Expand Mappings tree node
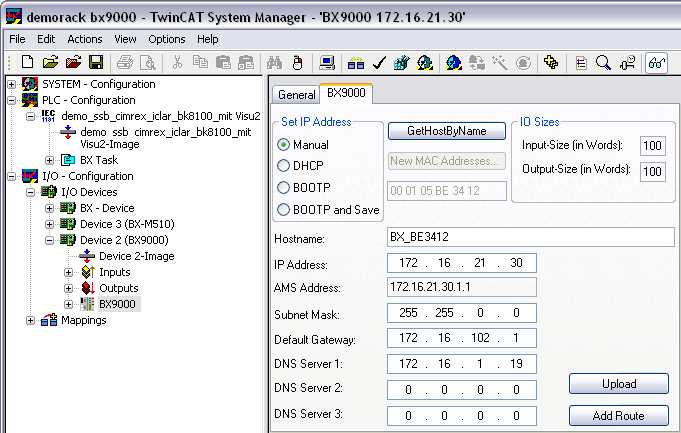The height and width of the screenshot is (433, 681). 30,321
